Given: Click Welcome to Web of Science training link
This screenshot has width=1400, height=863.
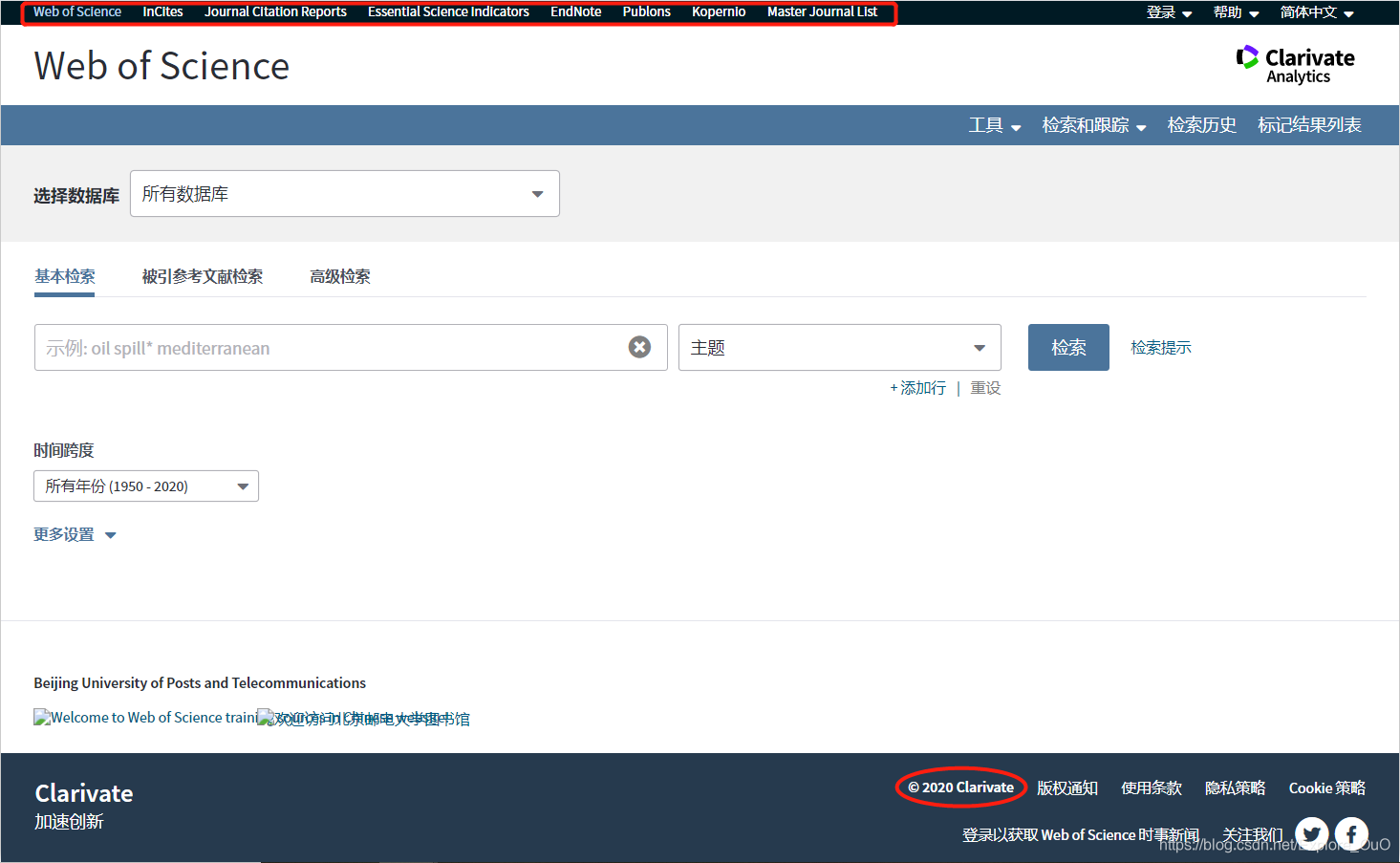Looking at the screenshot, I should (x=145, y=717).
